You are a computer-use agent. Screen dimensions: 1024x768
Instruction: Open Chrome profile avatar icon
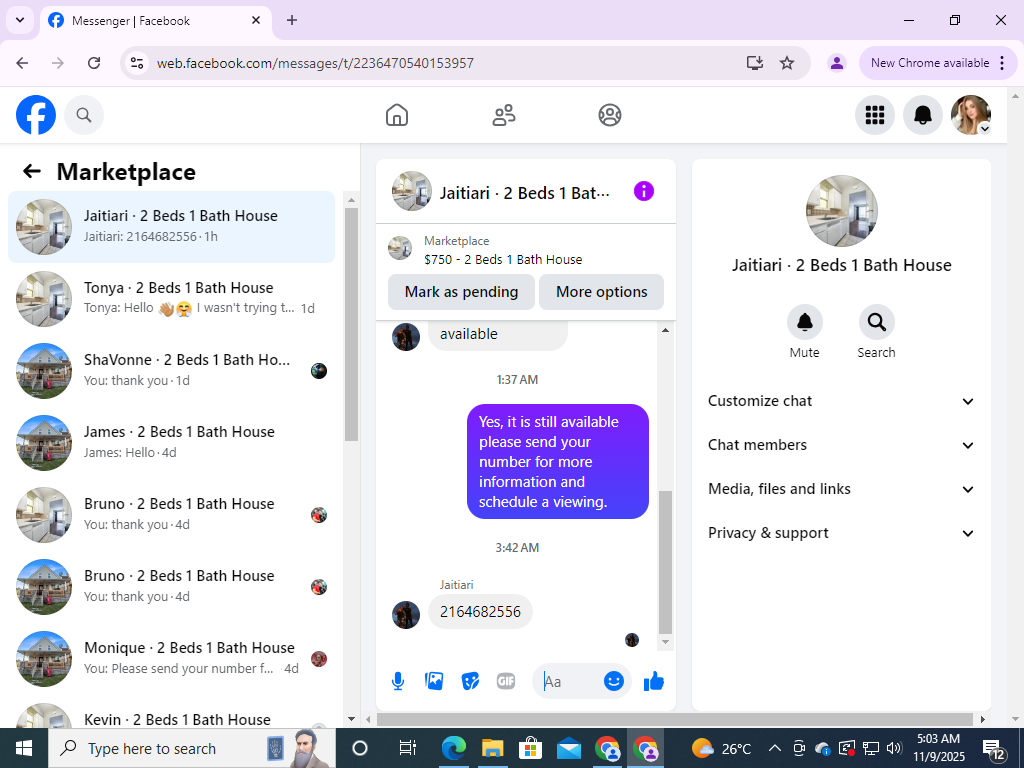[837, 63]
